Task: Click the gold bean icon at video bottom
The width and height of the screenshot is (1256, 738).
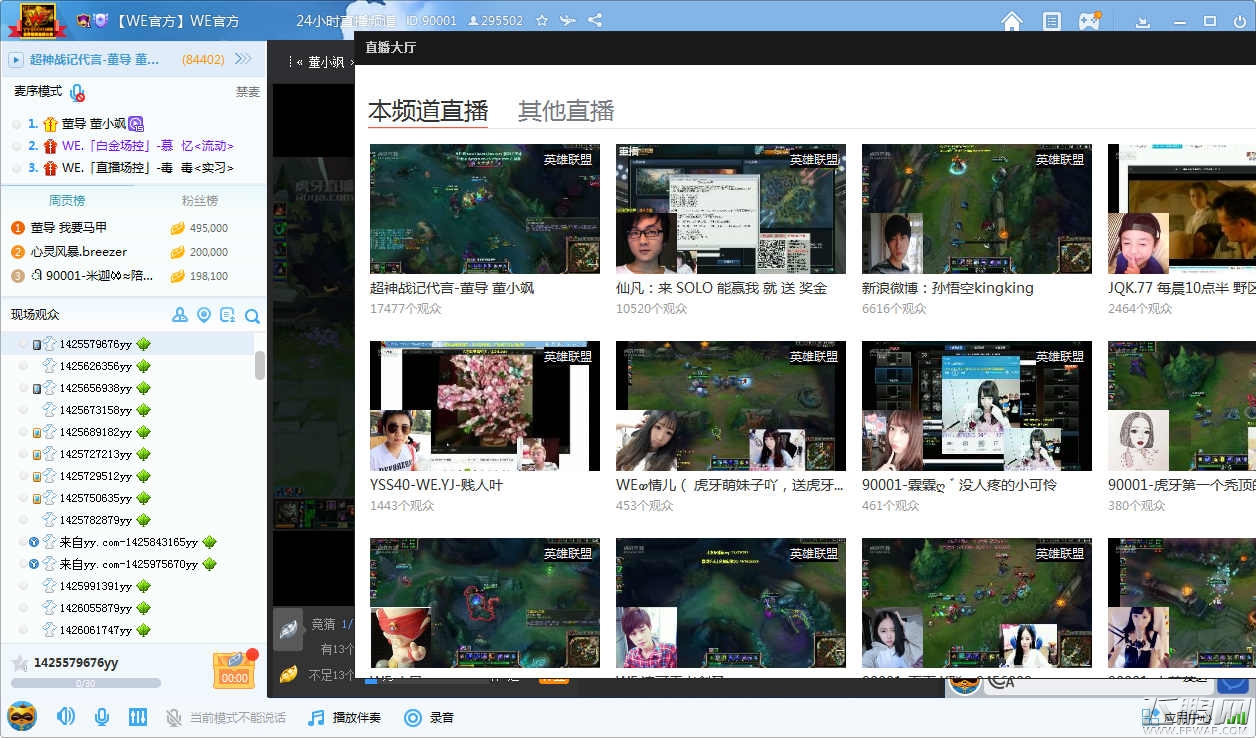Action: click(288, 673)
